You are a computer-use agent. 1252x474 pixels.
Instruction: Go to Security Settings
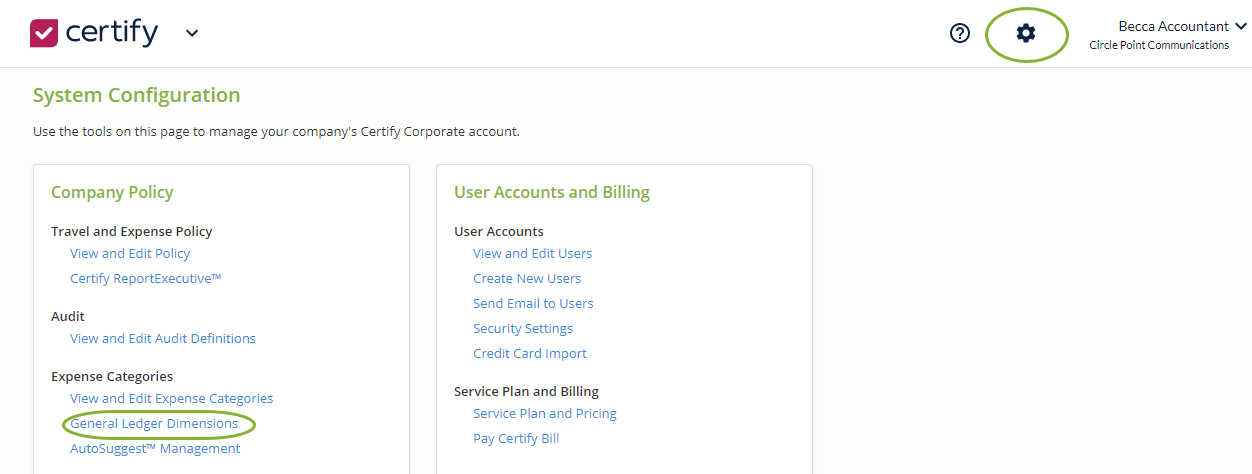(523, 329)
